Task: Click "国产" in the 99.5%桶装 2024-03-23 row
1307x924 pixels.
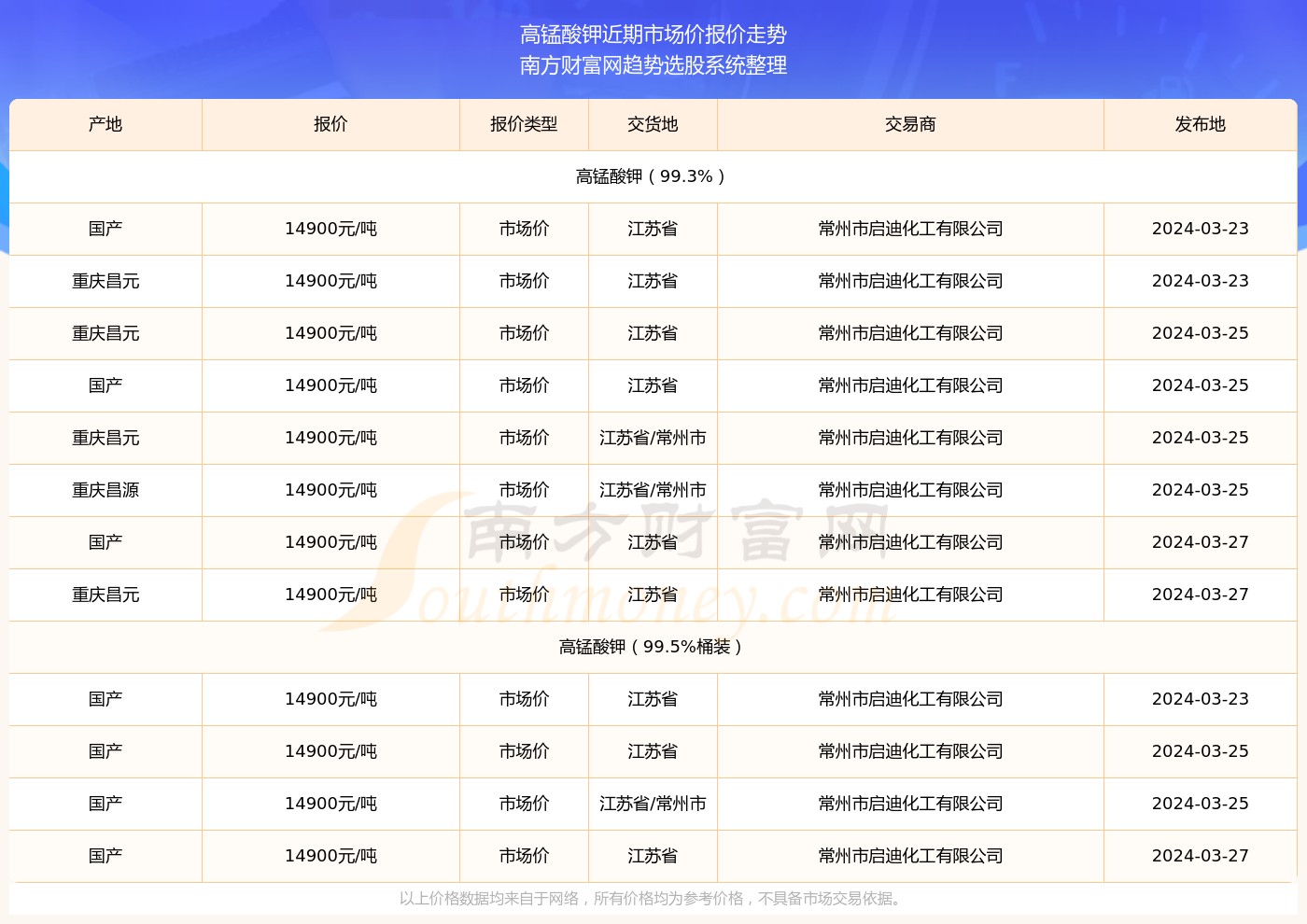Action: pos(105,699)
